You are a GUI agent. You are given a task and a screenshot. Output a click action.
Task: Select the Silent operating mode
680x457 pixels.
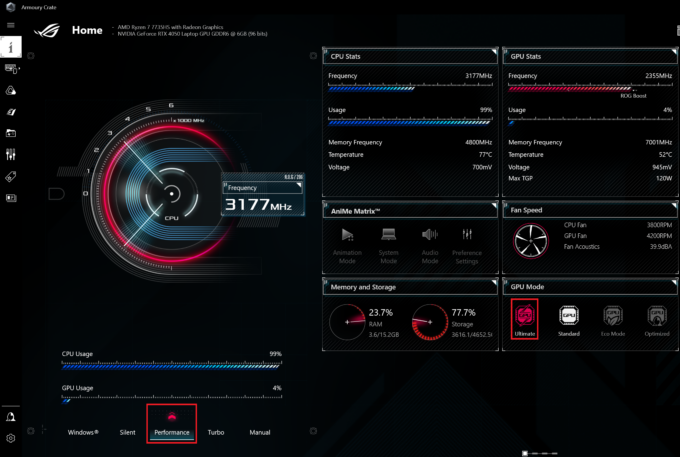point(127,433)
